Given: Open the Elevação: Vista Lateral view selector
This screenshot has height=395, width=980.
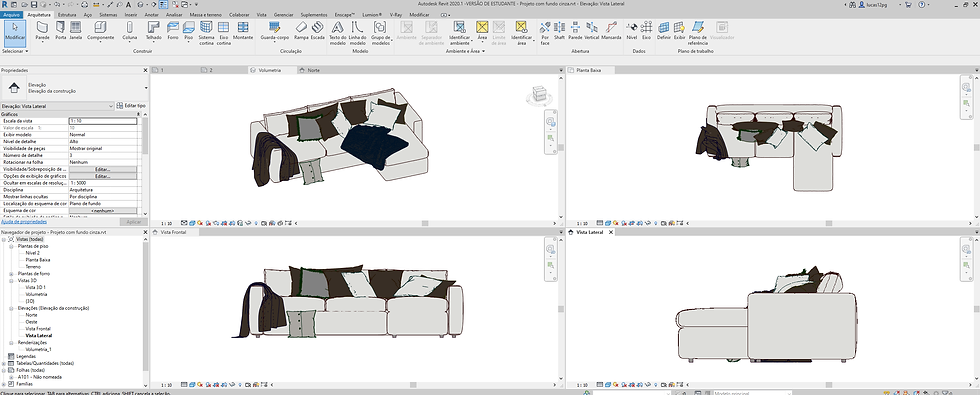Looking at the screenshot, I should pyautogui.click(x=58, y=106).
